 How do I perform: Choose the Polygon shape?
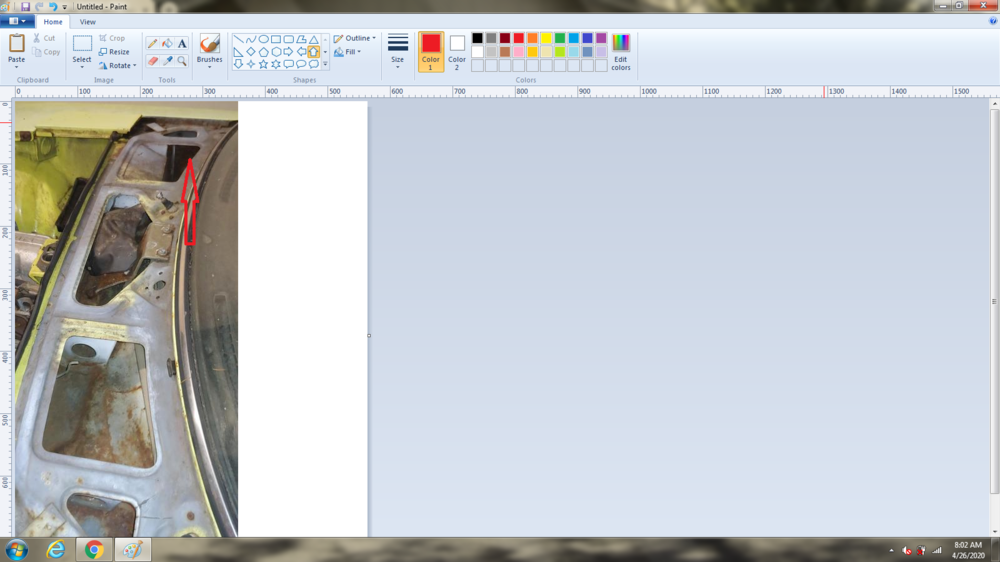(301, 39)
